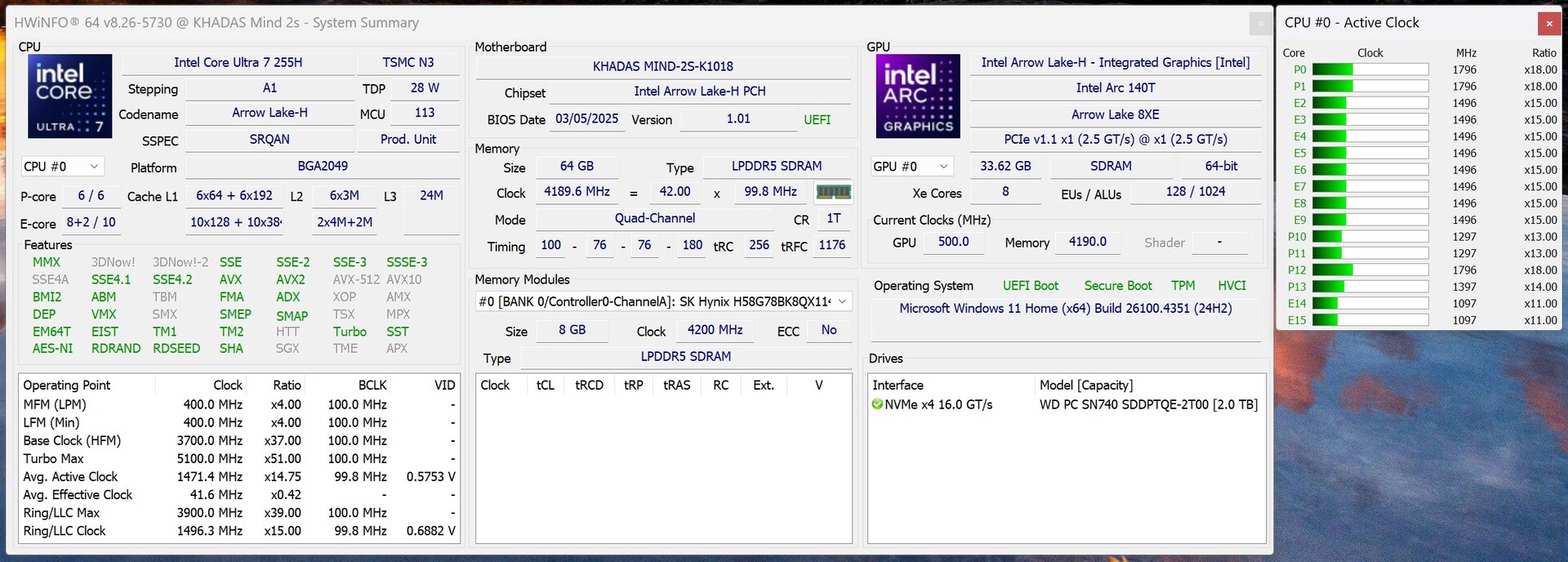The height and width of the screenshot is (562, 1568).
Task: Click the BIOS date 03/05/2025 value
Action: (587, 119)
